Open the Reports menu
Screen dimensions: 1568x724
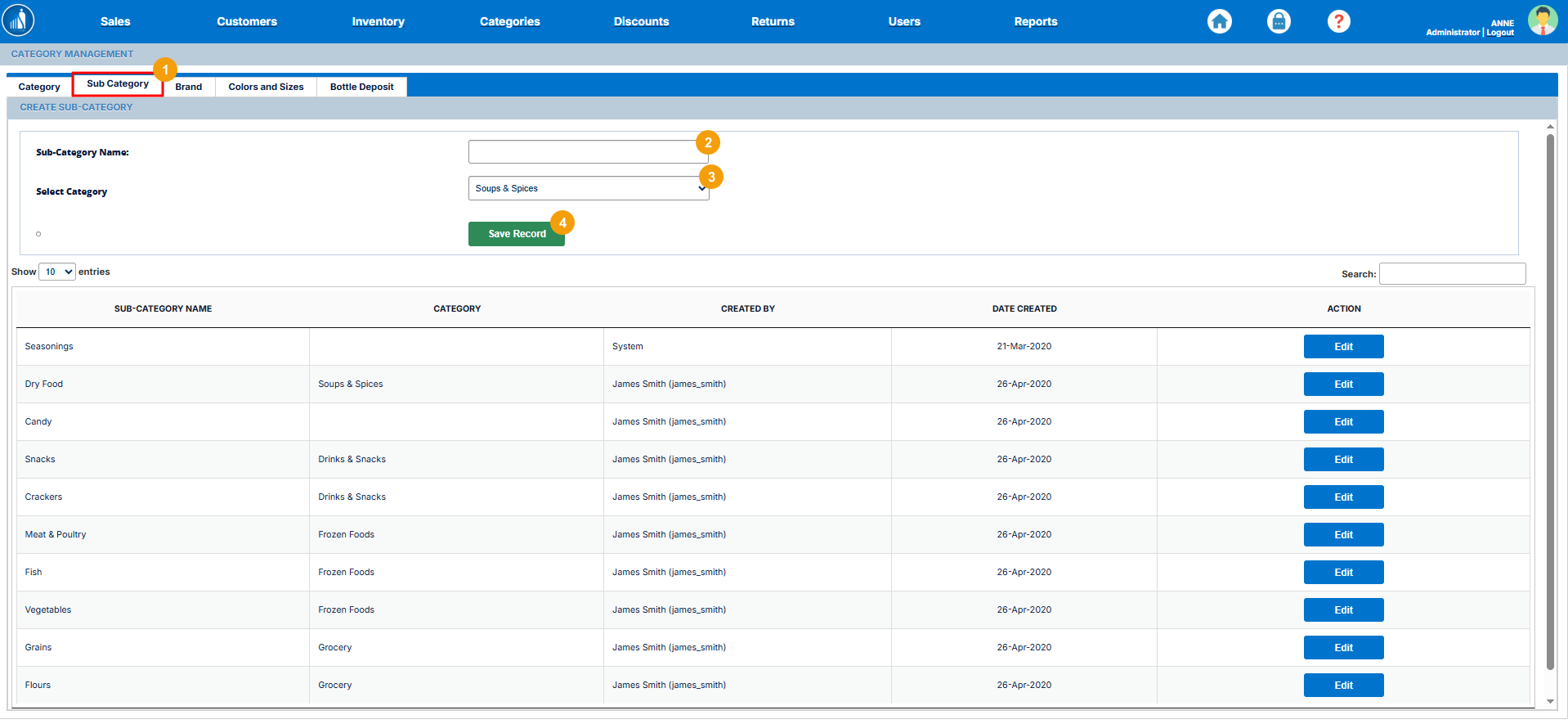click(1035, 21)
